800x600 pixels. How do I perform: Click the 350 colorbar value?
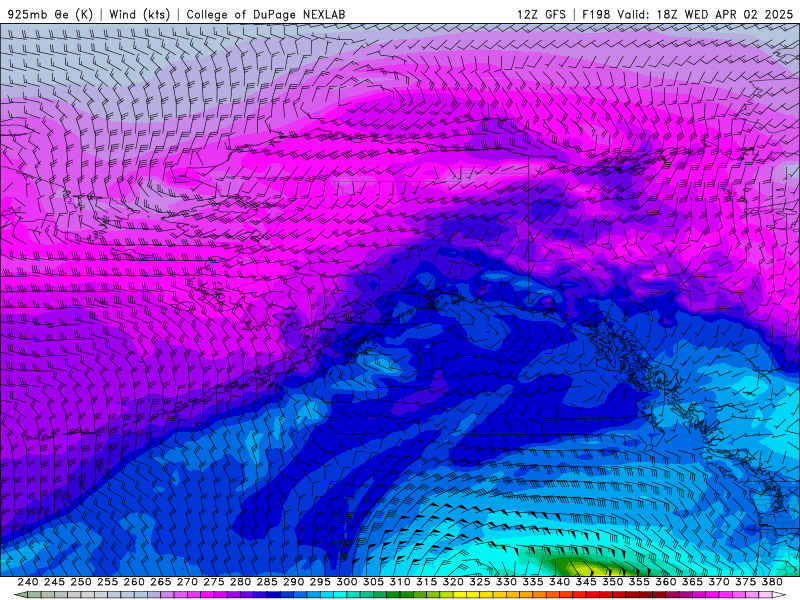(613, 582)
